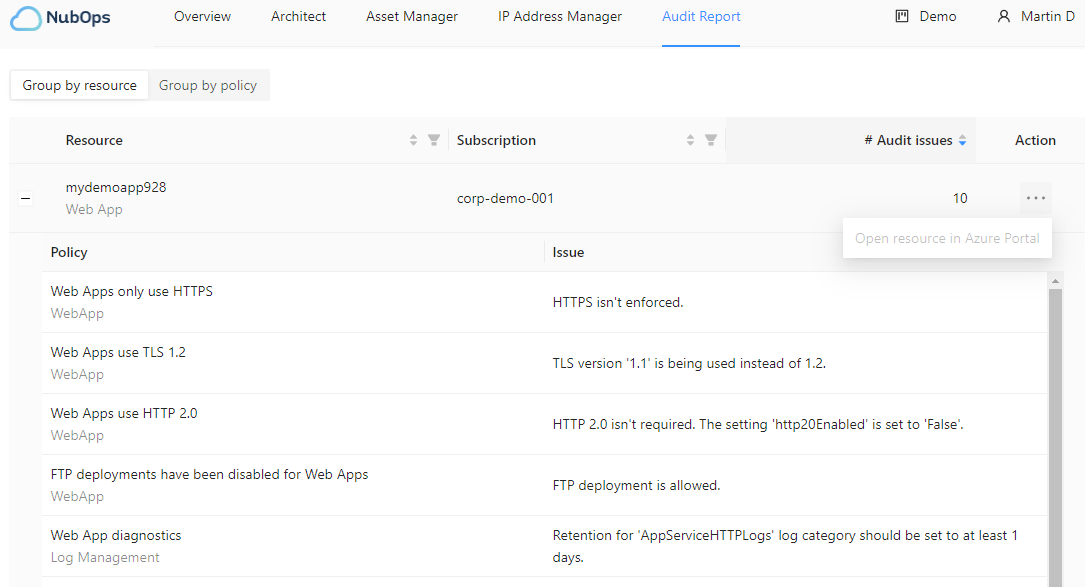The image size is (1085, 587).
Task: Enable the Group by resource view
Action: (x=78, y=85)
